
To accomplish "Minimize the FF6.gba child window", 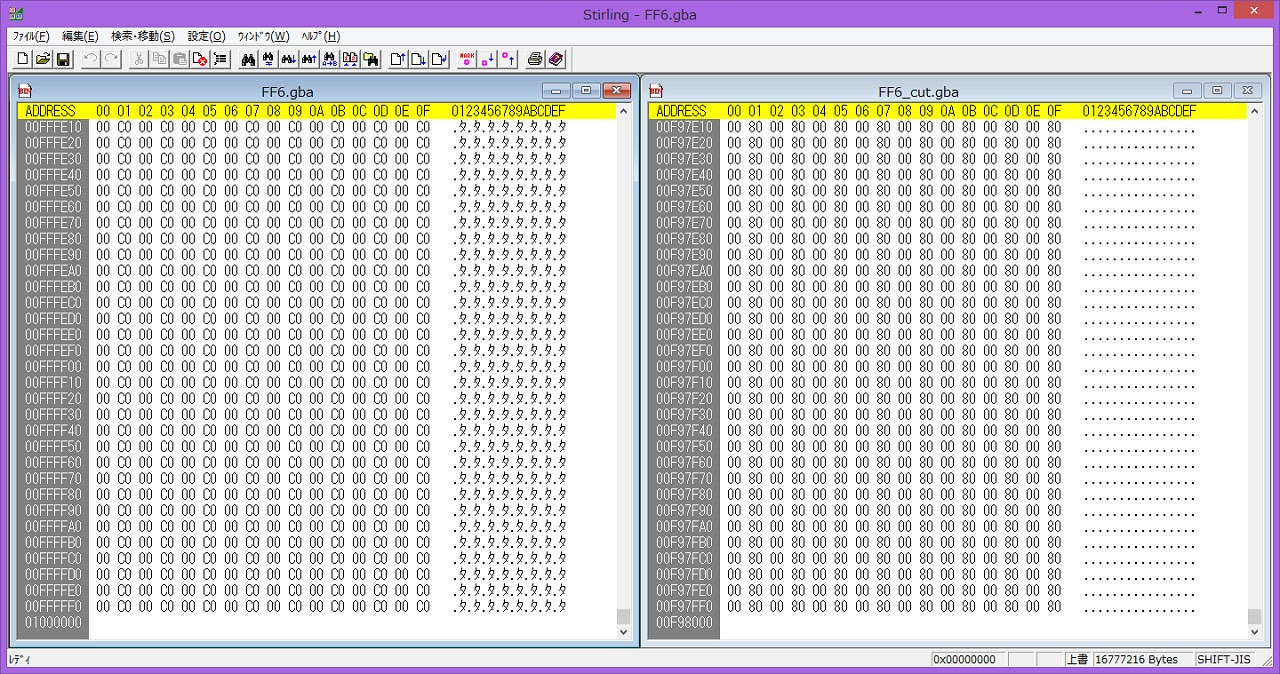I will click(558, 90).
